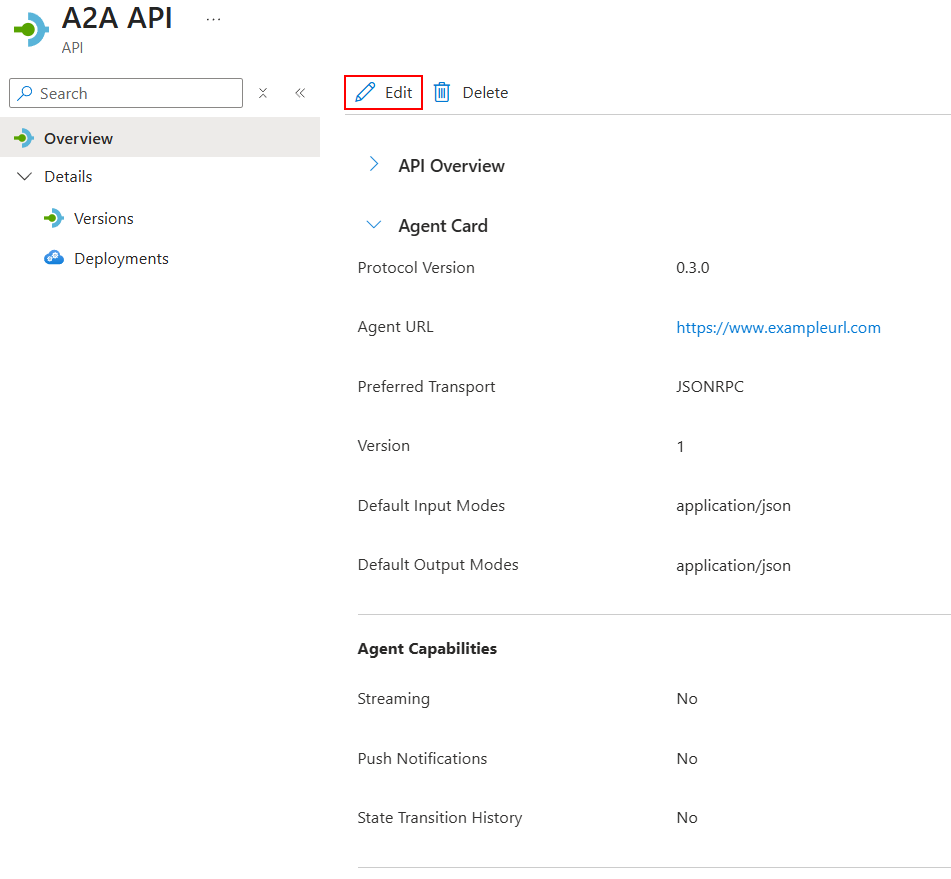Viewport: 951px width, 879px height.
Task: Click the pencil icon on Edit
Action: pos(367,92)
